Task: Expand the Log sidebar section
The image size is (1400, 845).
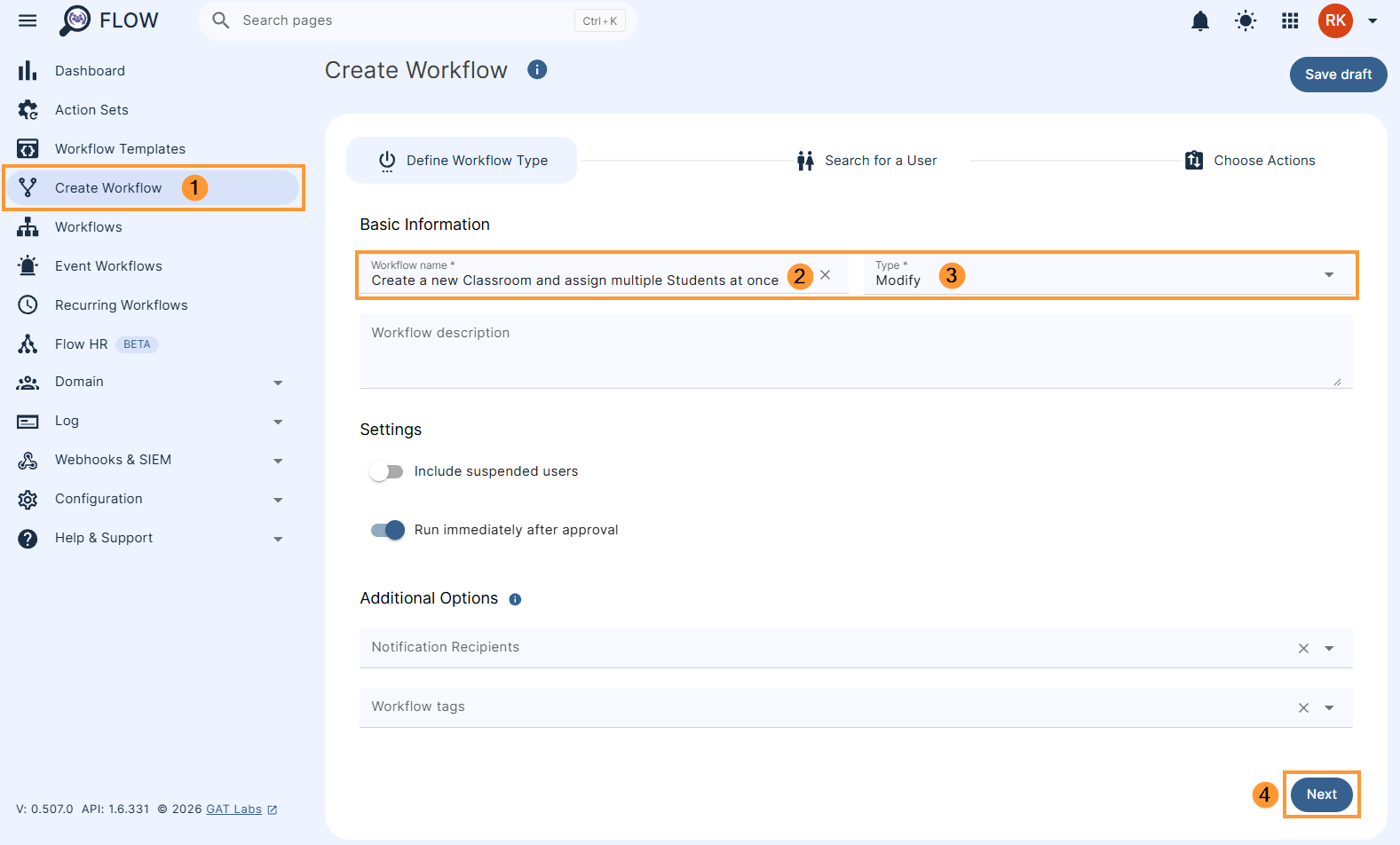Action: coord(278,422)
